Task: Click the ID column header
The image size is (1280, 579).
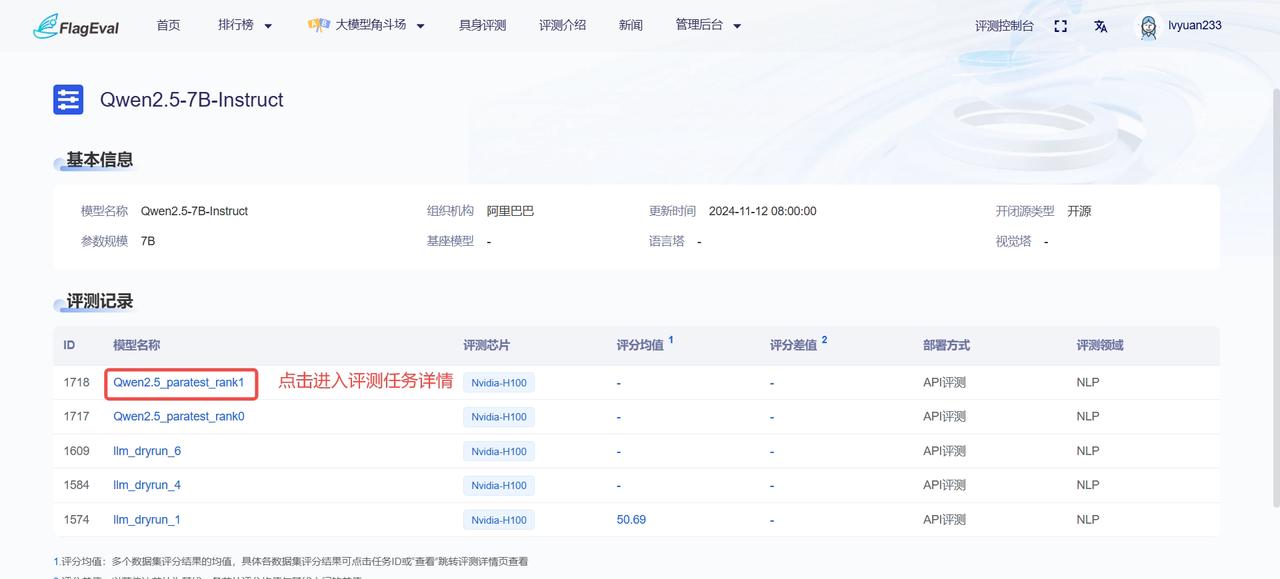Action: point(69,345)
